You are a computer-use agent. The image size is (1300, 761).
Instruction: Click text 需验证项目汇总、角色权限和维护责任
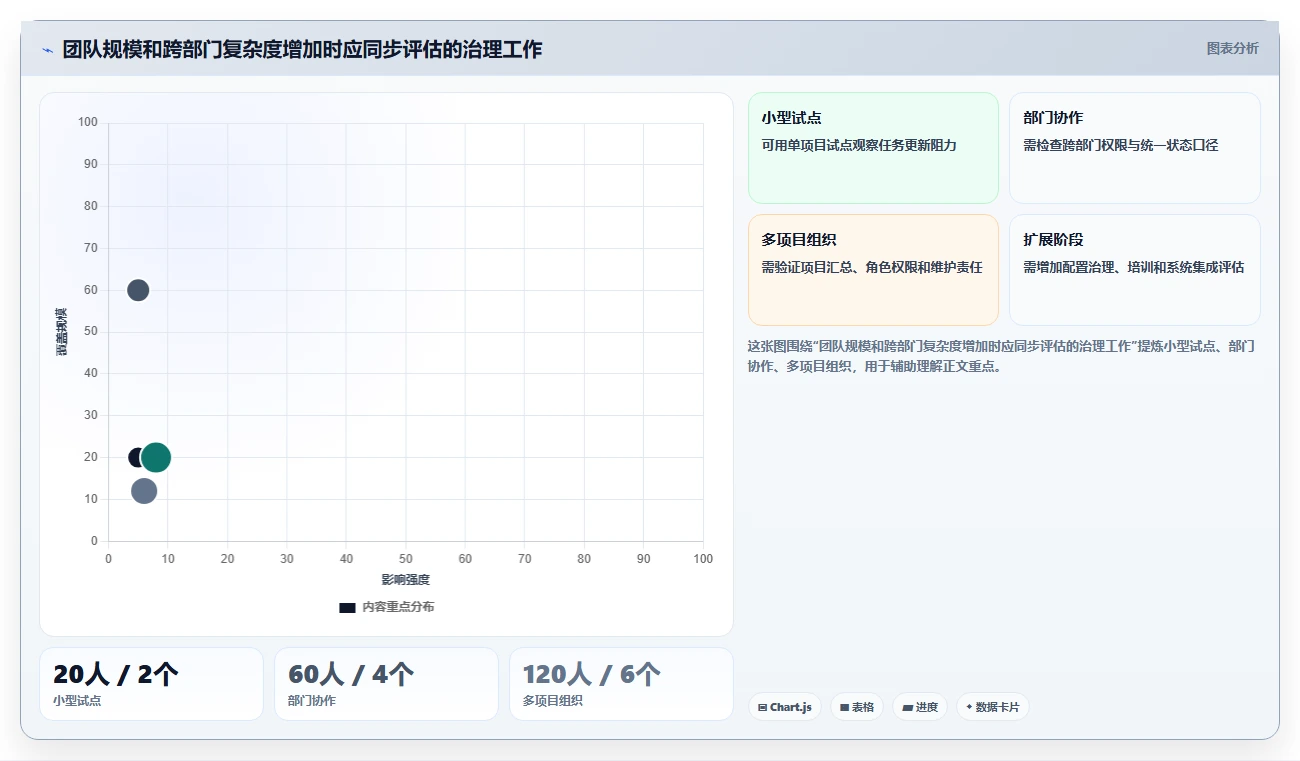[x=872, y=267]
